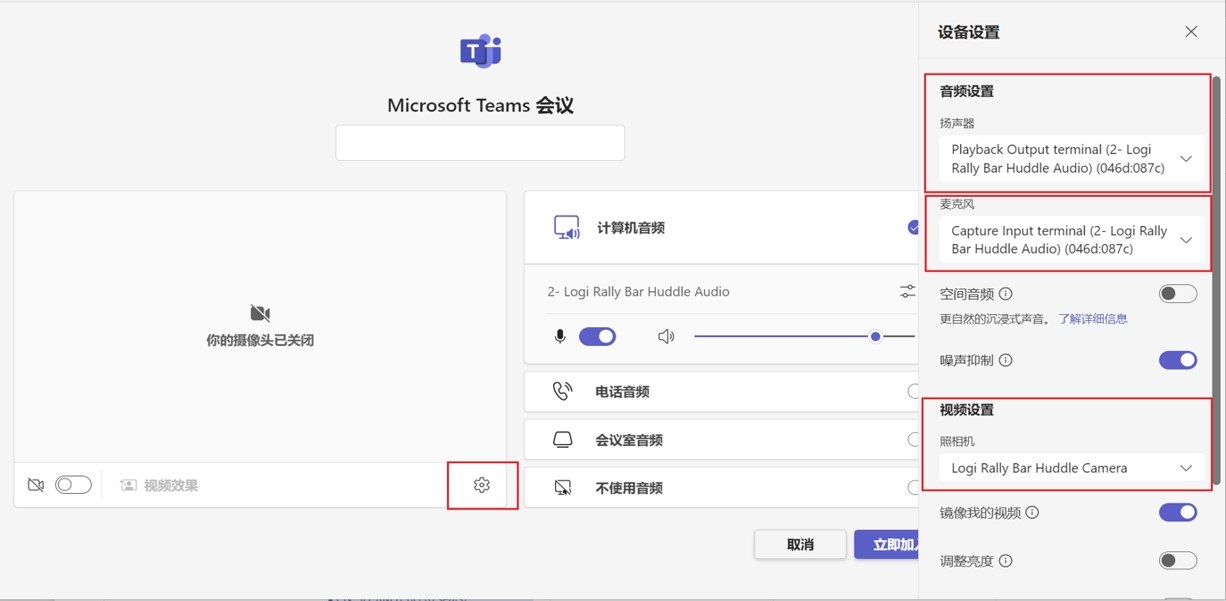Click the room audio device icon
This screenshot has width=1226, height=601.
[563, 440]
